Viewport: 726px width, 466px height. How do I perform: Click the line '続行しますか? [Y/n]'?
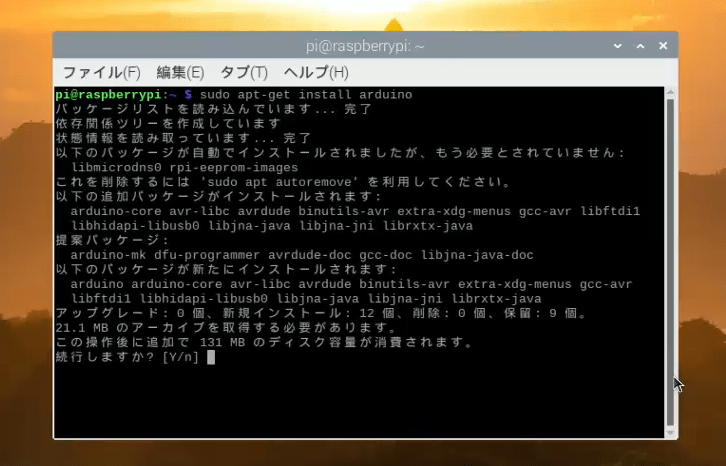pos(127,357)
